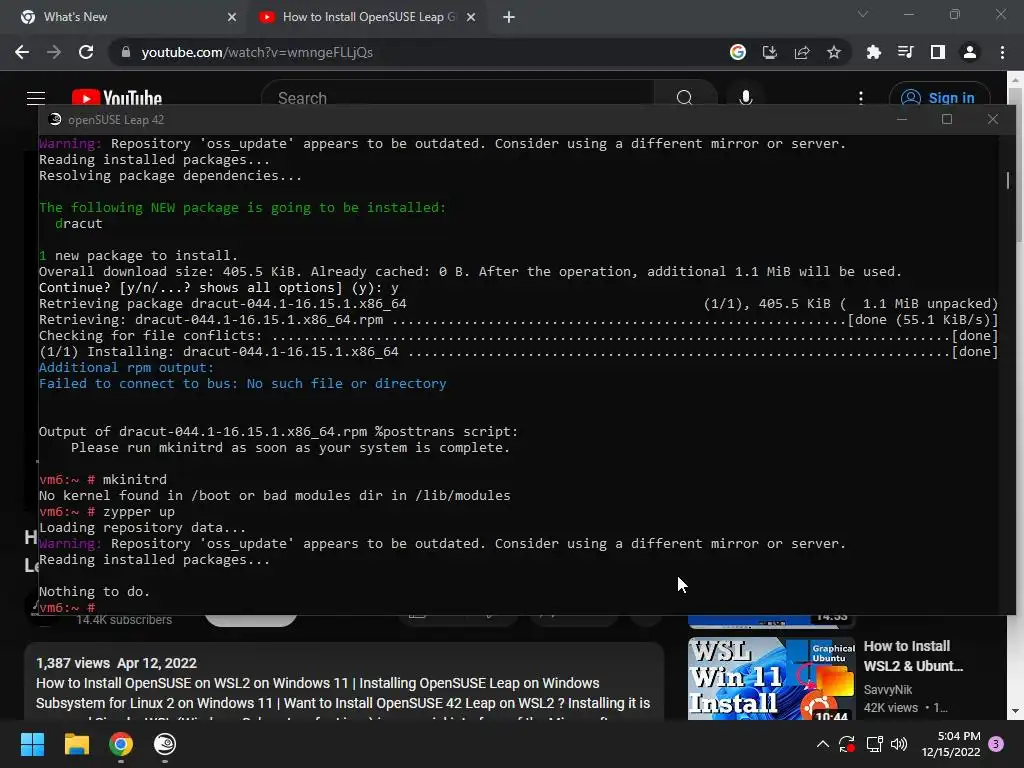Open Chrome from taskbar

pyautogui.click(x=121, y=744)
